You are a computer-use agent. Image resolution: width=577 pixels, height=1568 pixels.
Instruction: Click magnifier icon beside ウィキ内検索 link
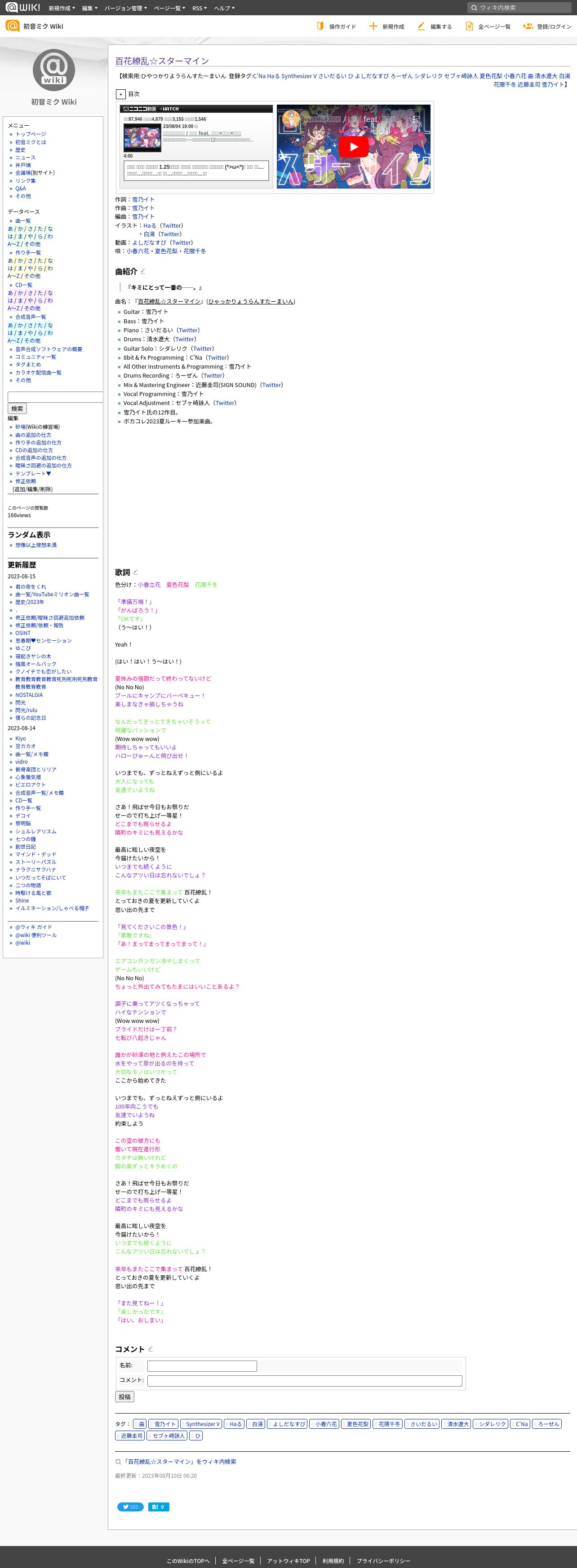click(118, 1462)
